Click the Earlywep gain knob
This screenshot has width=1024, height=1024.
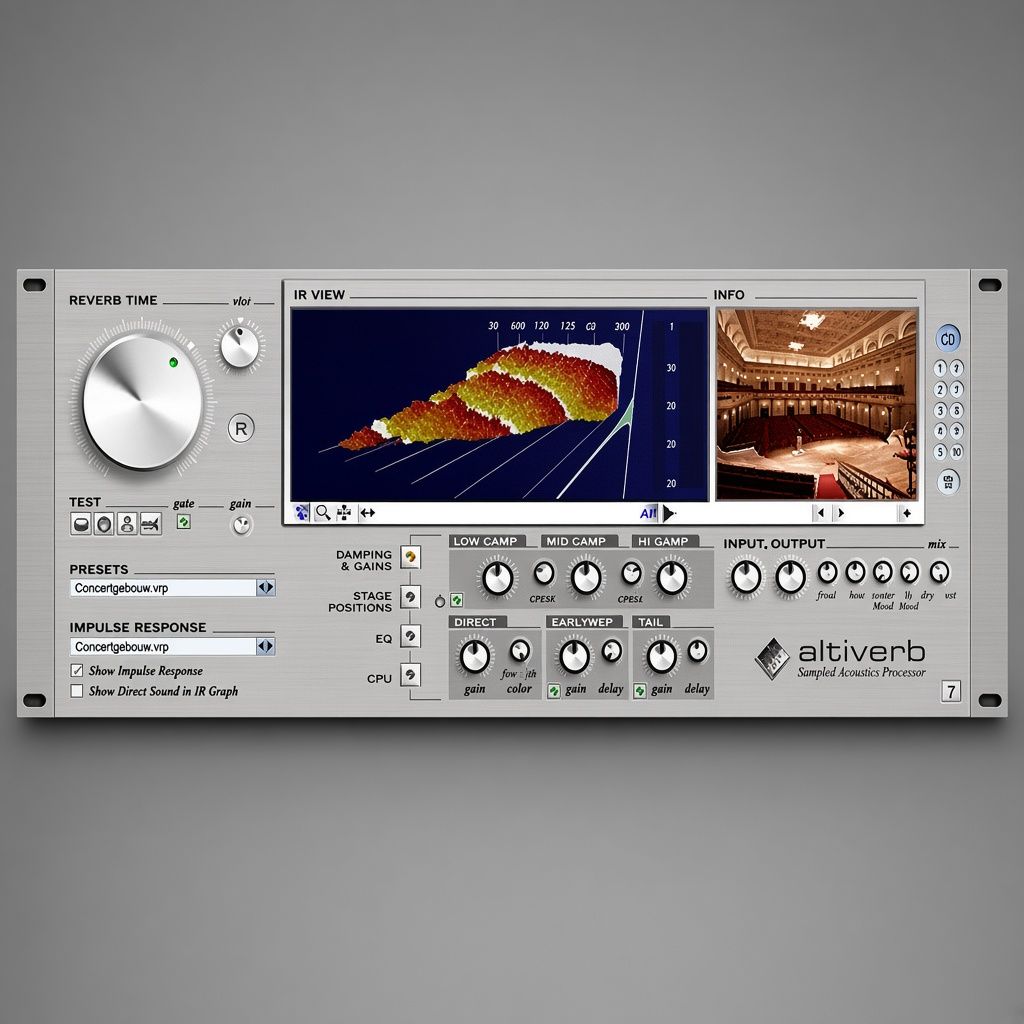coord(575,656)
